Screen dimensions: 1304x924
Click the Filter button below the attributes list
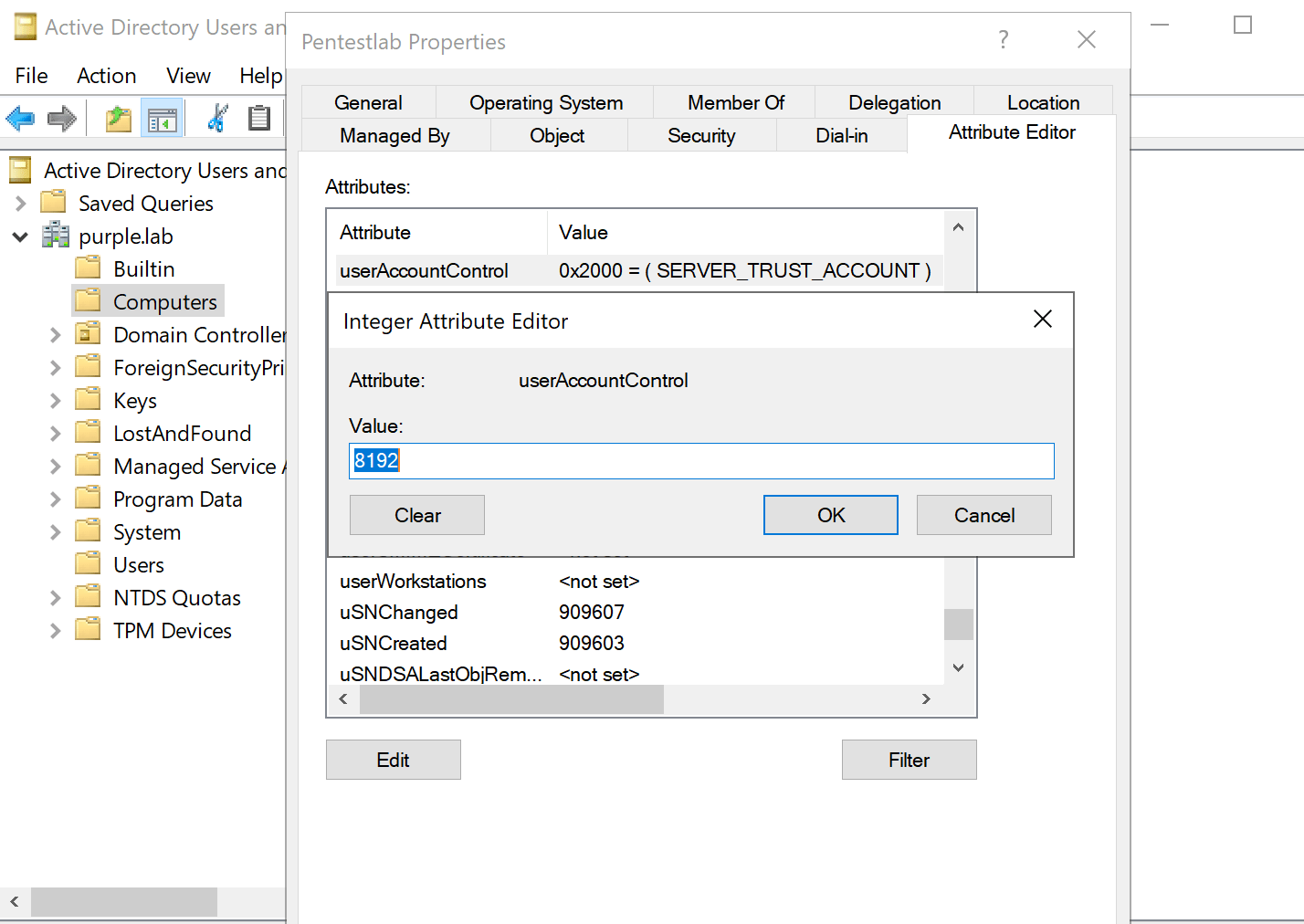(x=909, y=759)
